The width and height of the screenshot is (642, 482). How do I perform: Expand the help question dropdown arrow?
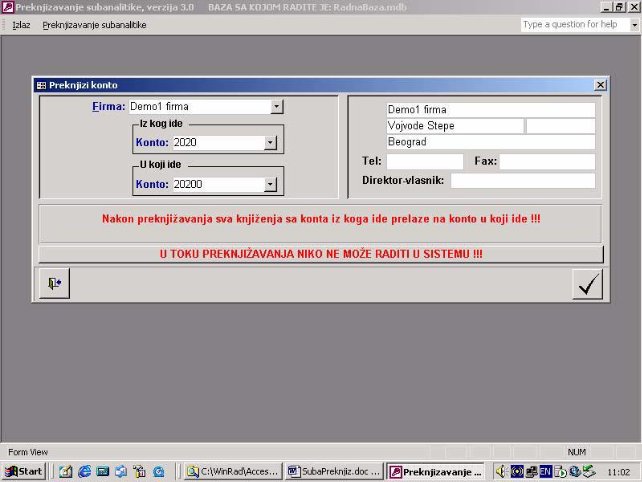[x=633, y=25]
